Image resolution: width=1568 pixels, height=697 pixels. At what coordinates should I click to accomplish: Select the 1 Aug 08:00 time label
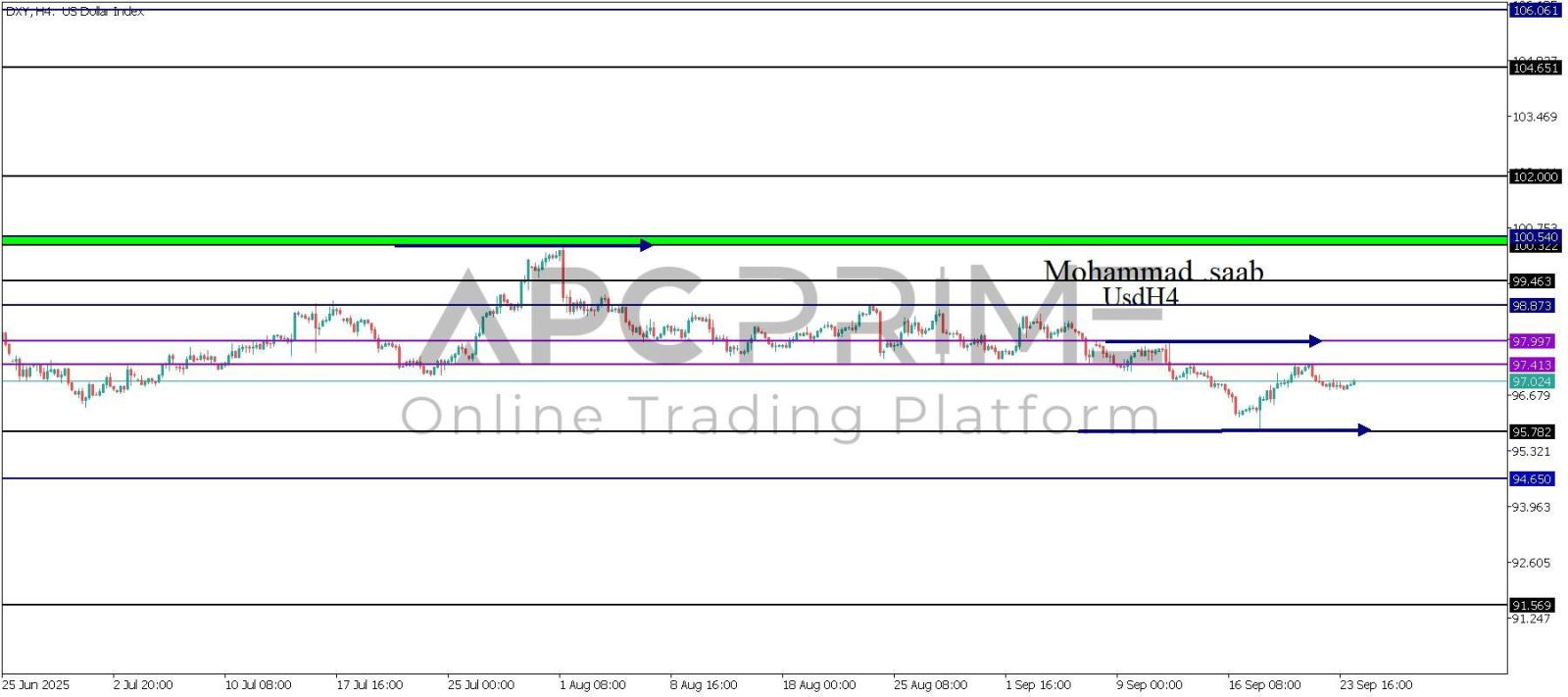click(592, 684)
